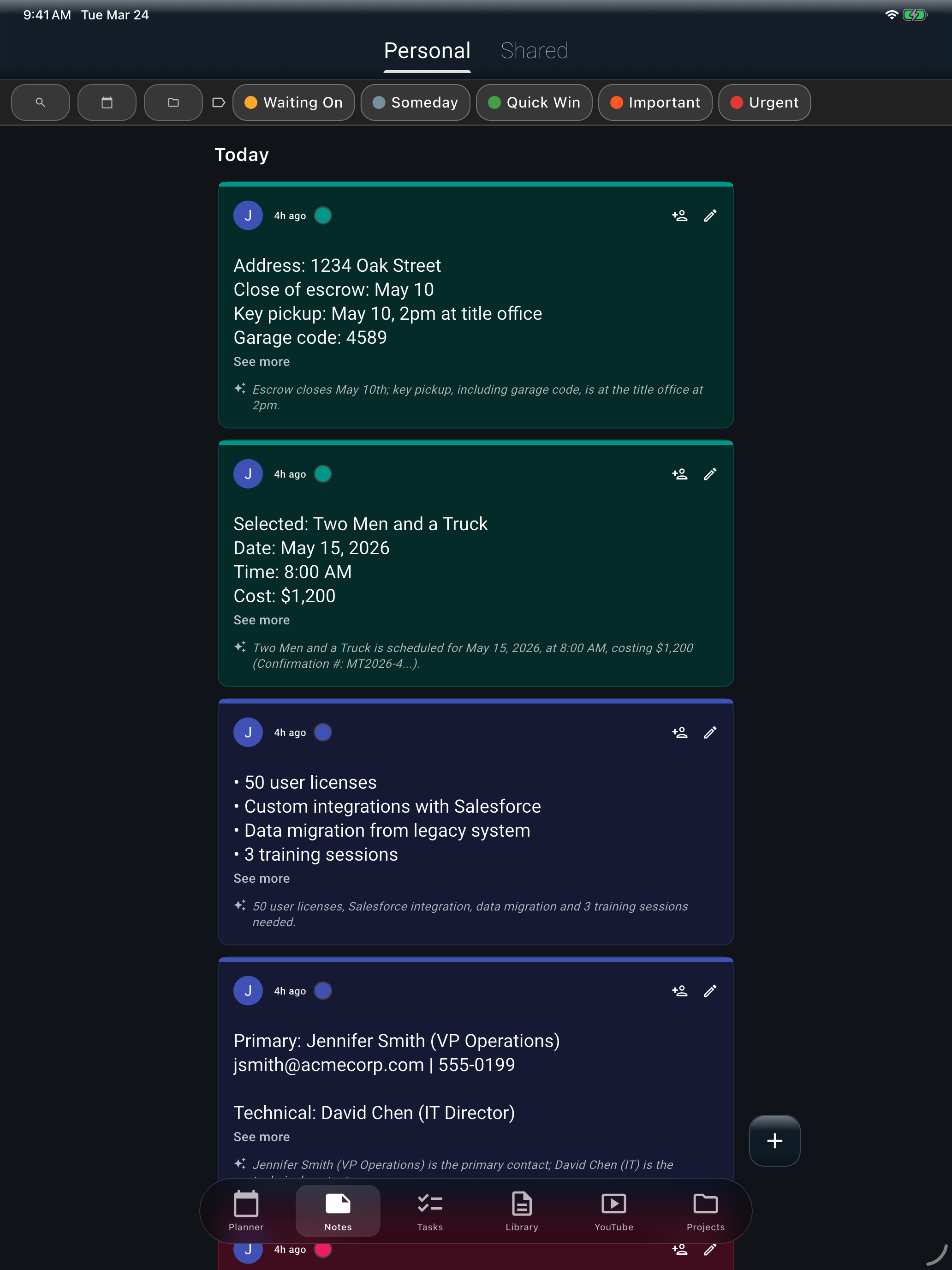Viewport: 952px width, 1270px height.
Task: Toggle the Urgent filter chip
Action: point(764,102)
